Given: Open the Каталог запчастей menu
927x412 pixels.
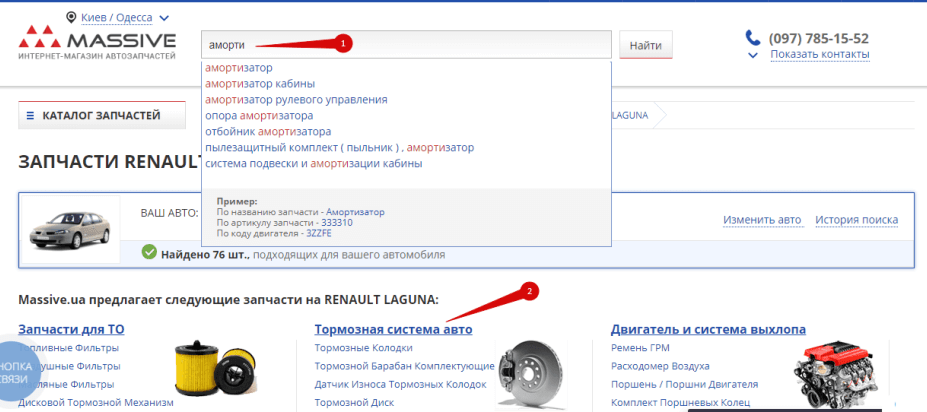Looking at the screenshot, I should [x=102, y=116].
